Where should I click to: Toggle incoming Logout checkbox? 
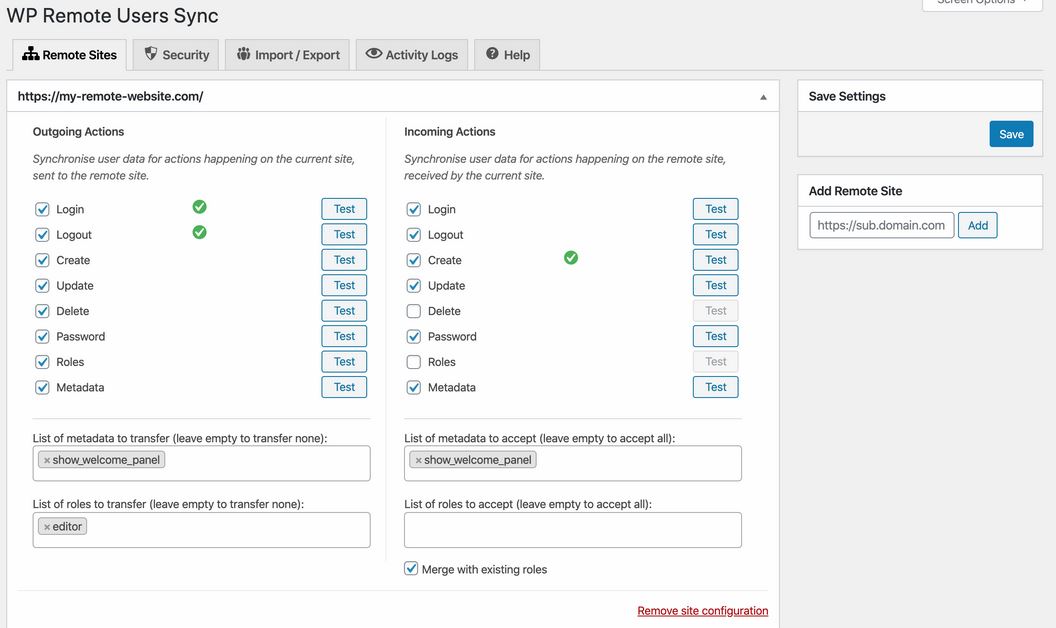[x=414, y=235]
